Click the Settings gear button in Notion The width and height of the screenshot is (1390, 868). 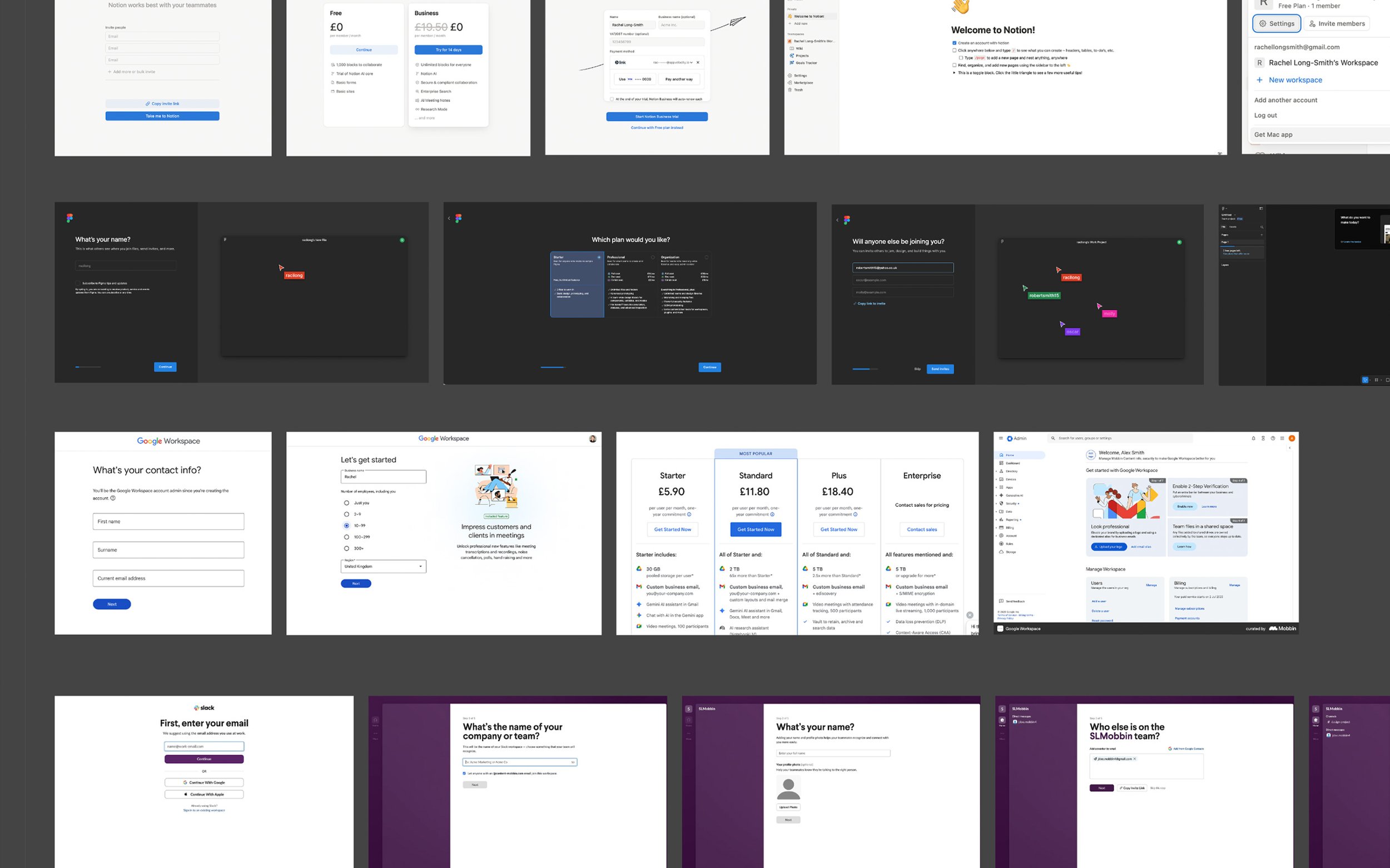pyautogui.click(x=1276, y=23)
